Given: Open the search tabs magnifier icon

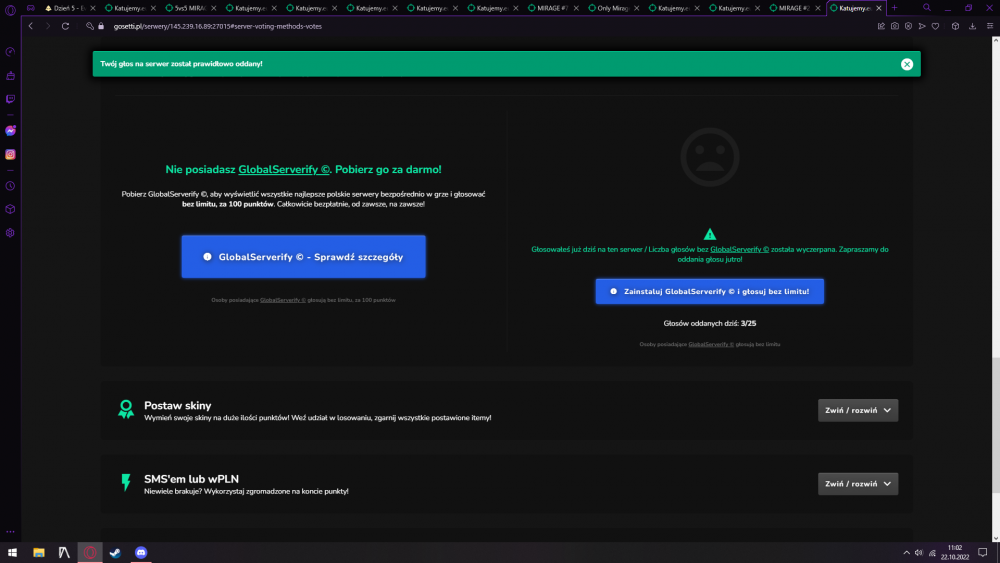Looking at the screenshot, I should 927,8.
